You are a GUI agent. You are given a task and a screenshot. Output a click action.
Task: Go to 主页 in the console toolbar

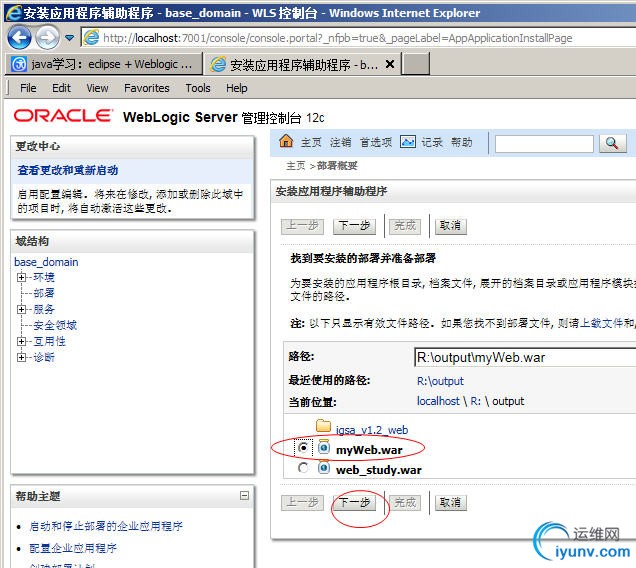[x=311, y=142]
